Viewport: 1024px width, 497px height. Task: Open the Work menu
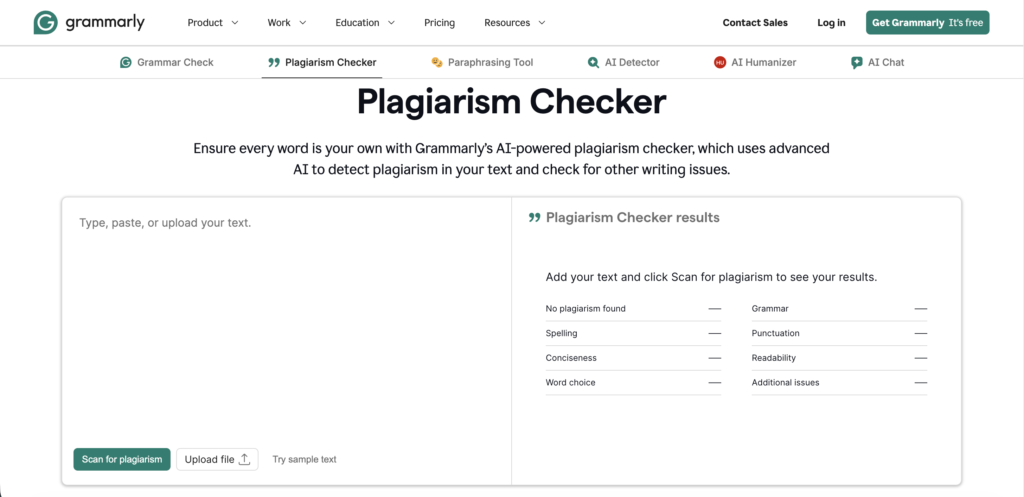coord(287,23)
